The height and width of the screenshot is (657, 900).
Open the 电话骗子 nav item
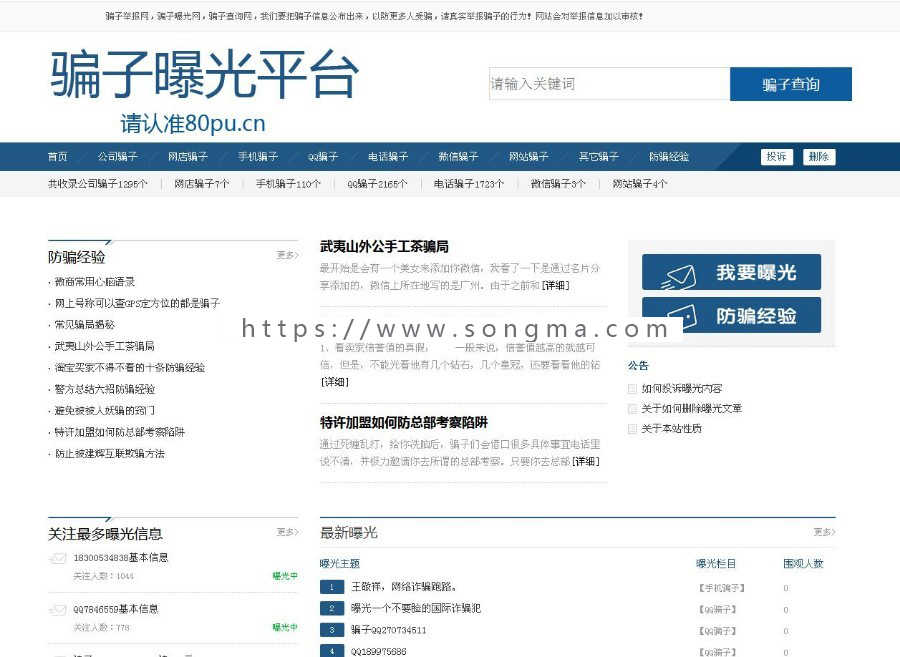388,156
